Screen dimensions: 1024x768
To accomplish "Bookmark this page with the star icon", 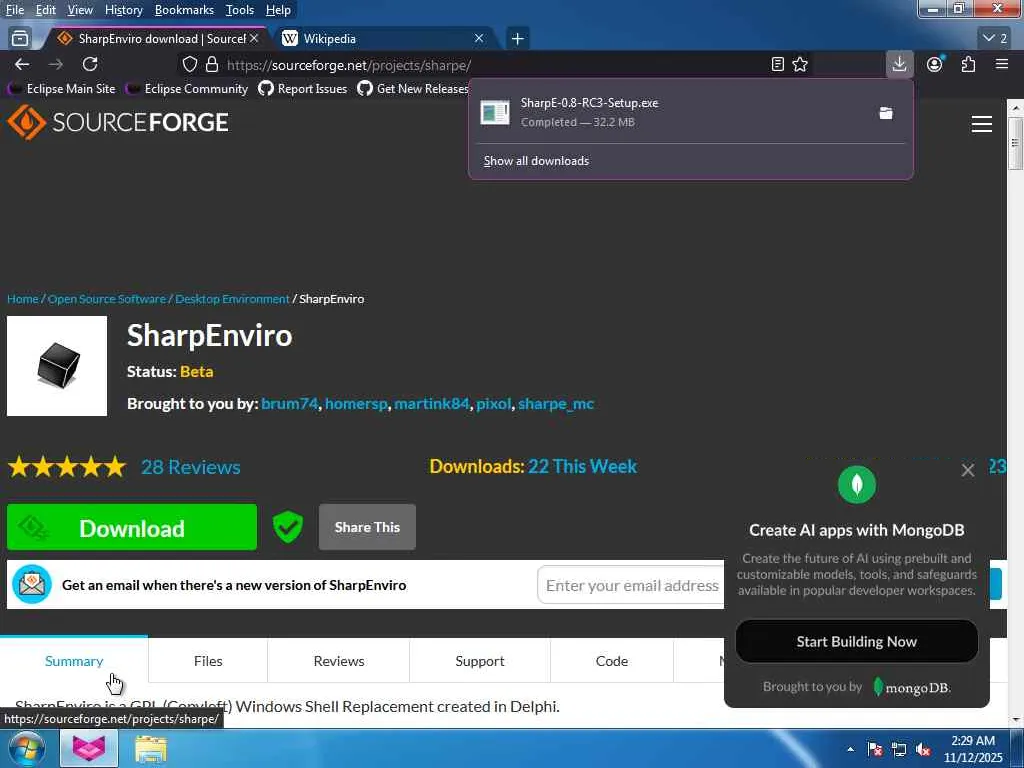I will (800, 64).
